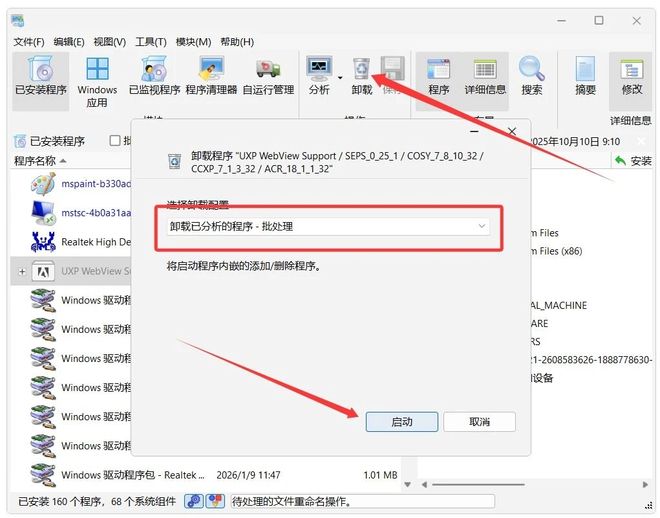Expand the 分析 dropdown arrow
The height and width of the screenshot is (518, 660).
click(x=340, y=77)
